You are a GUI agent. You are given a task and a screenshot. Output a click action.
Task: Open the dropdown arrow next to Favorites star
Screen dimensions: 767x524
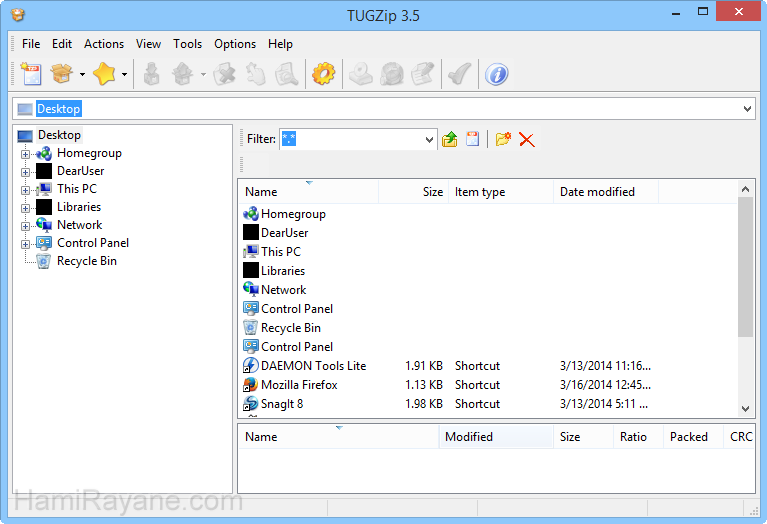point(124,74)
